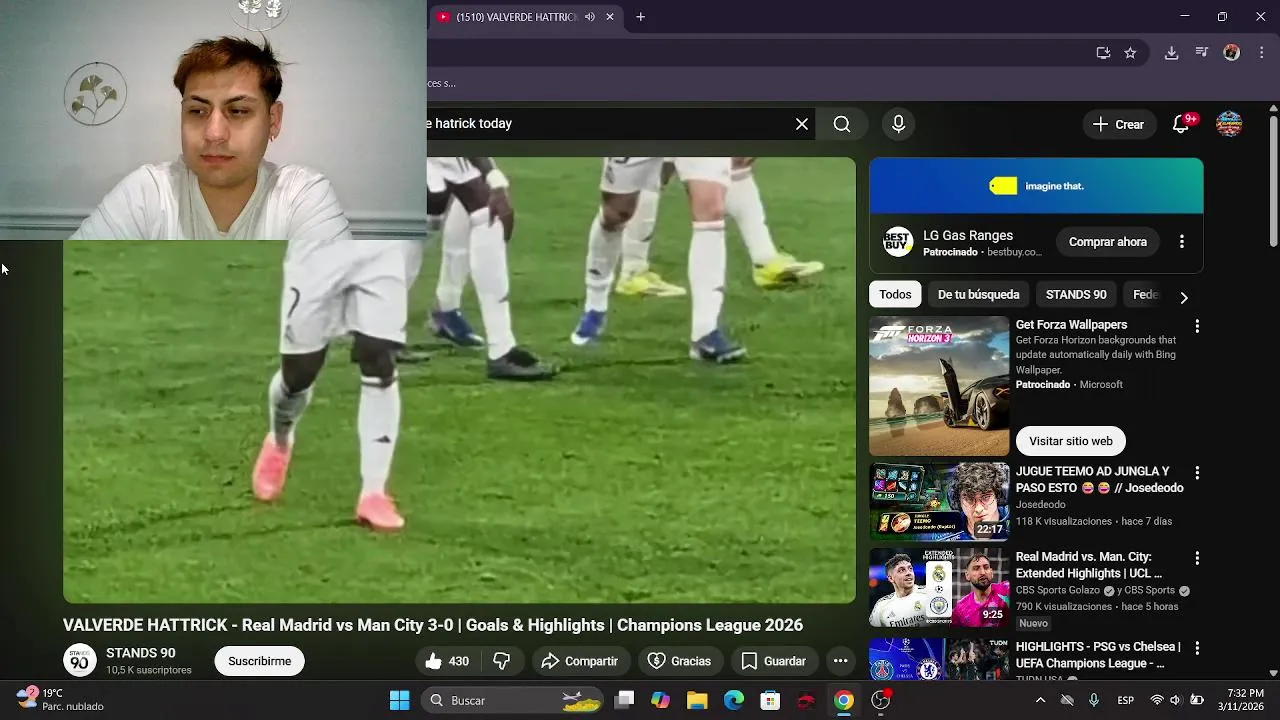Mute the tab via speaker icon

tap(590, 17)
